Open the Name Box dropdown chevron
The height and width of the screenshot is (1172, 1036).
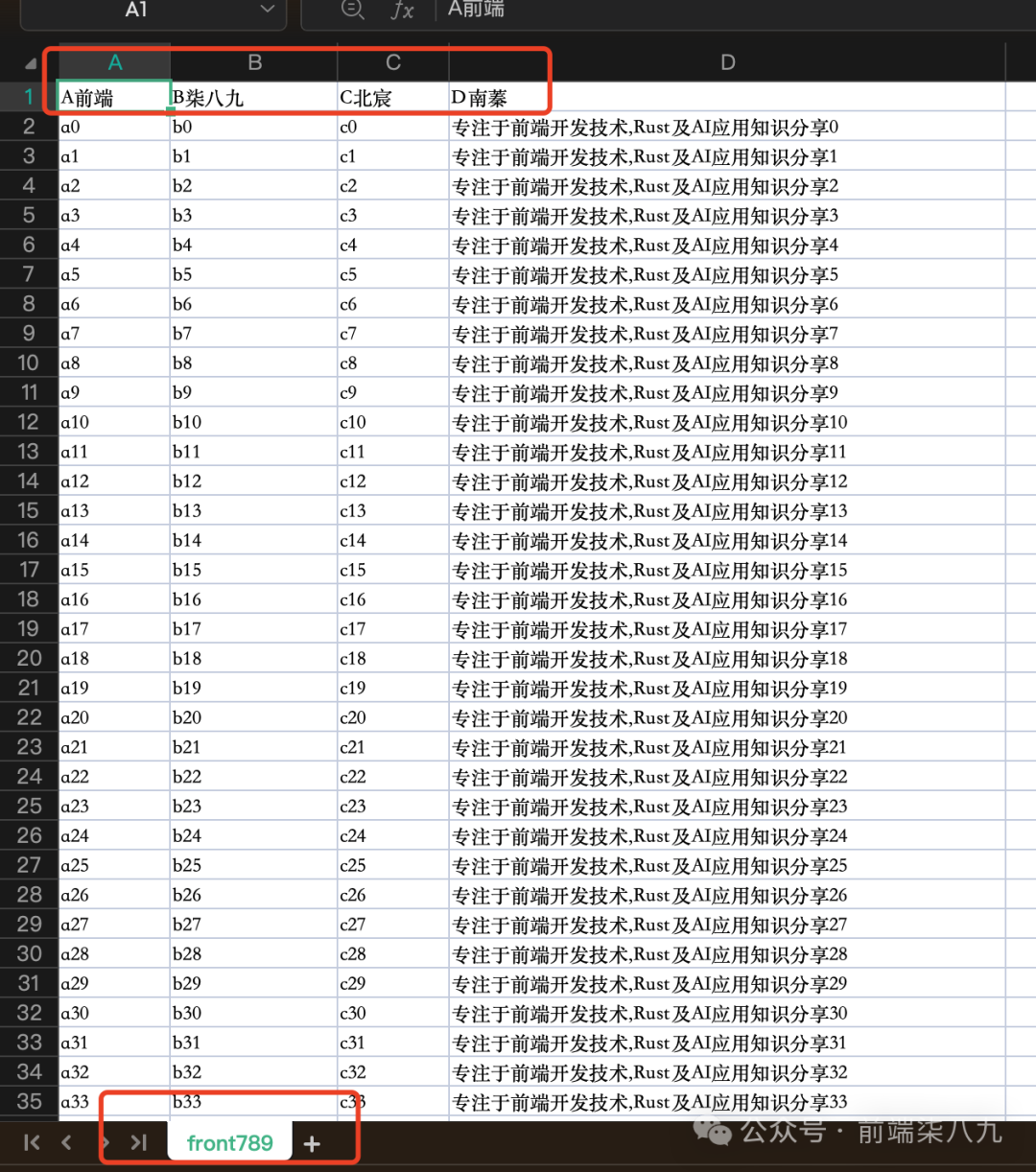[x=266, y=11]
